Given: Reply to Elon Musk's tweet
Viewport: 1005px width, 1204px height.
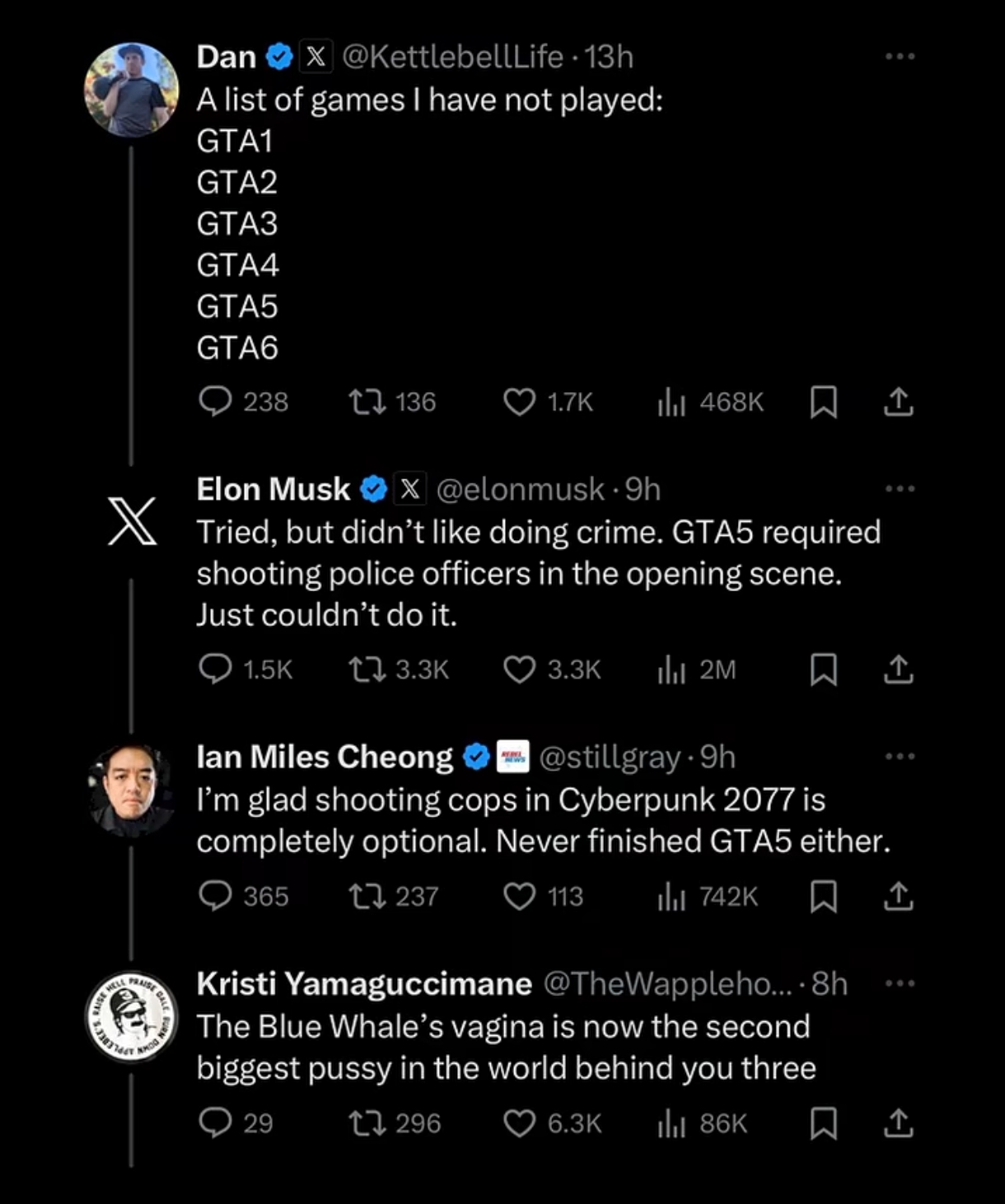Looking at the screenshot, I should [215, 670].
